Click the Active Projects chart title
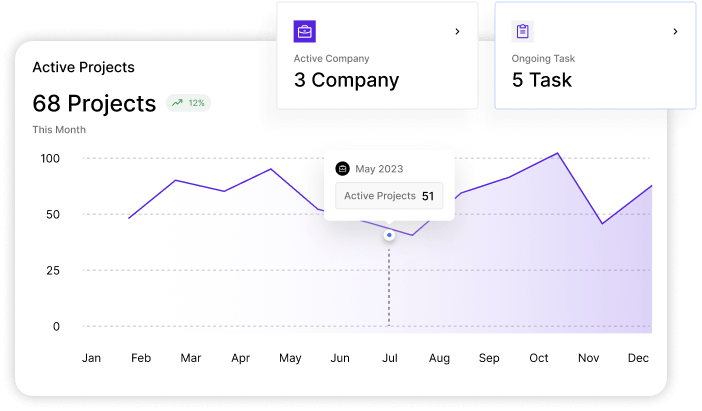The width and height of the screenshot is (702, 411). [x=83, y=67]
